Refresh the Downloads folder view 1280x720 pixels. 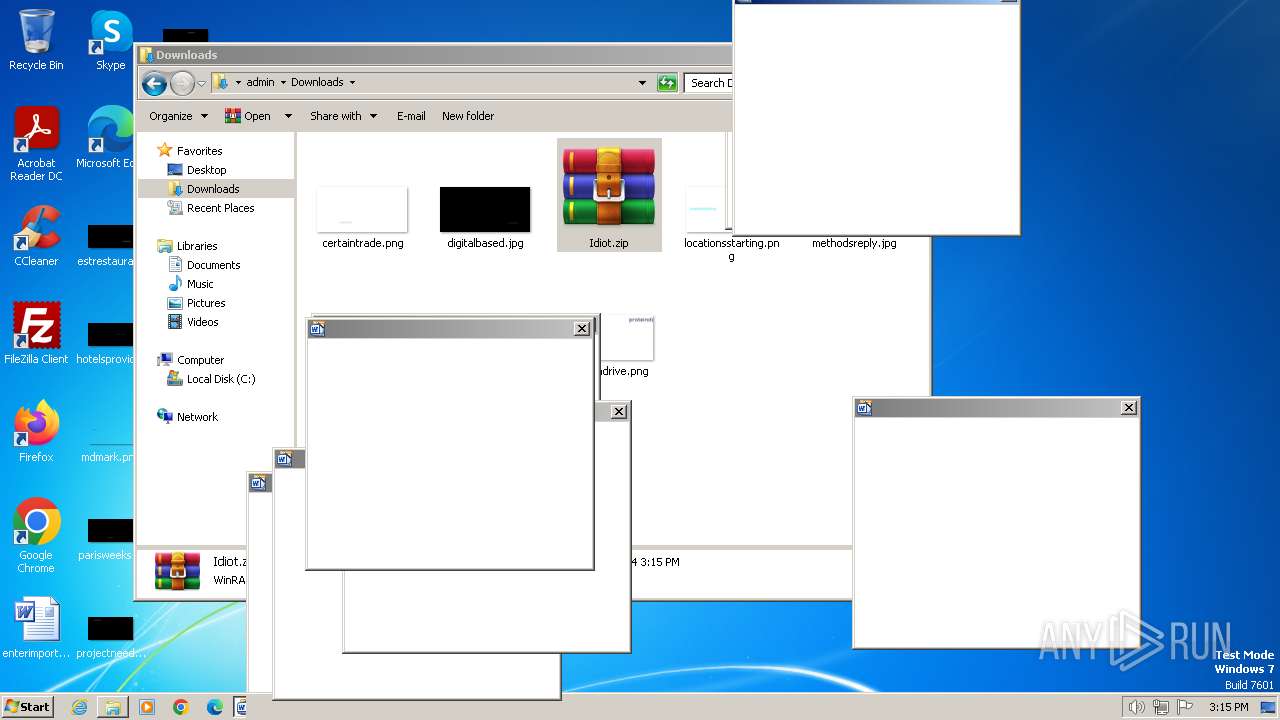[x=667, y=83]
